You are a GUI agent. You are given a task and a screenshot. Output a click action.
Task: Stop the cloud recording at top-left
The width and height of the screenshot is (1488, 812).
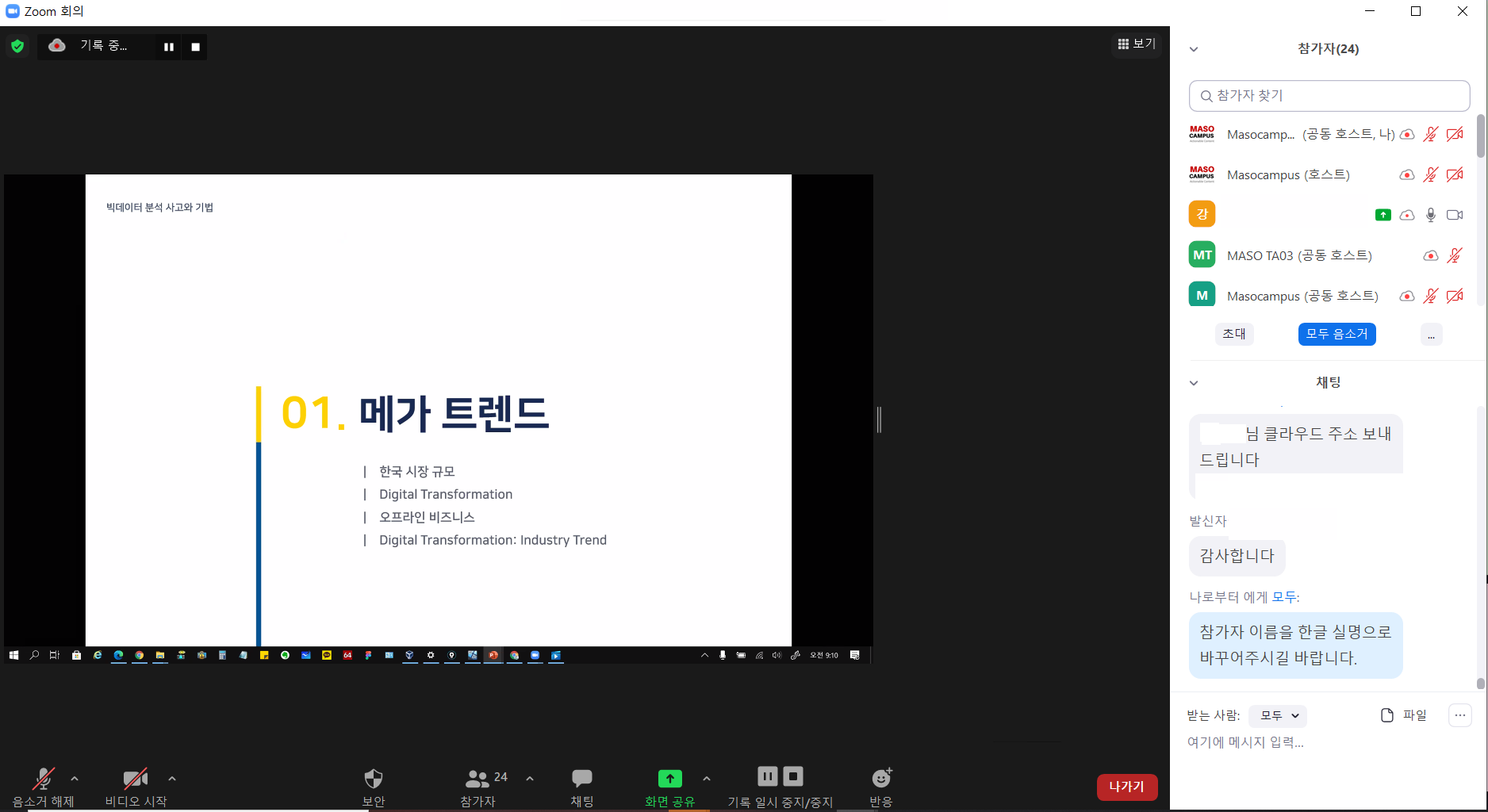pos(195,47)
